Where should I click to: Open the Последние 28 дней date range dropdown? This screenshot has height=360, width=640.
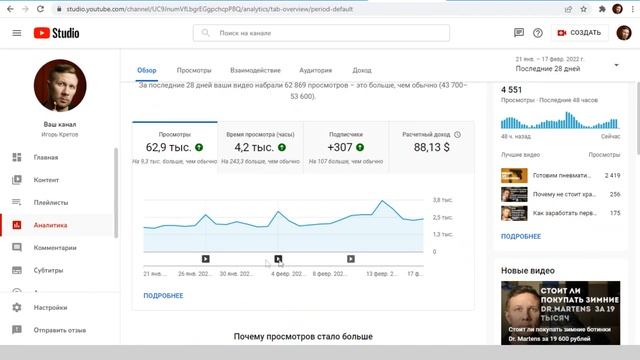click(567, 65)
